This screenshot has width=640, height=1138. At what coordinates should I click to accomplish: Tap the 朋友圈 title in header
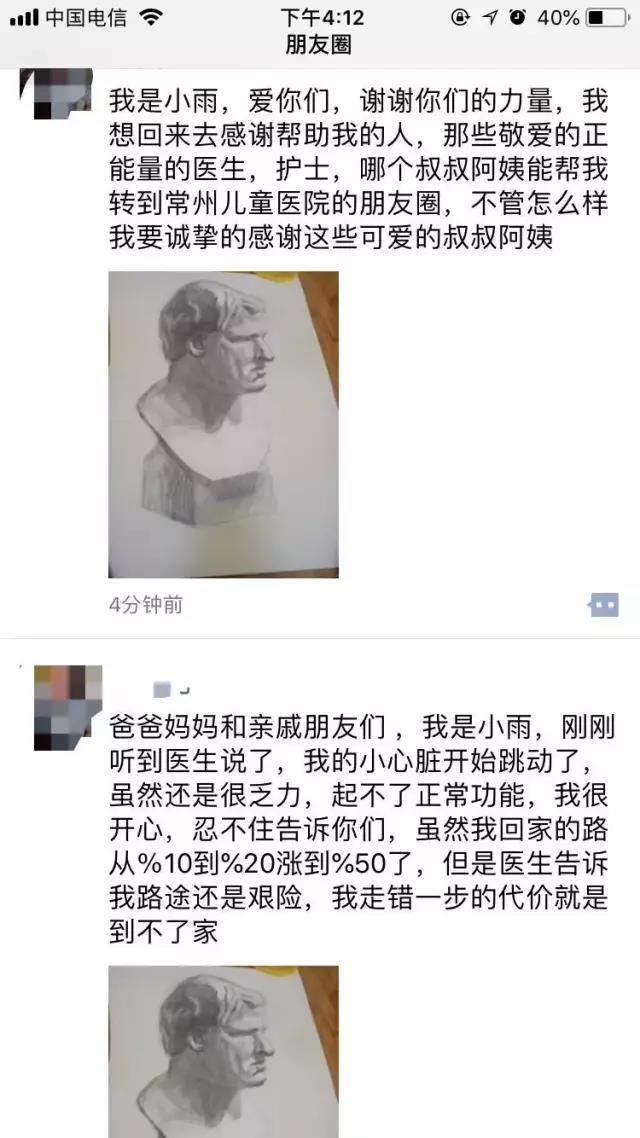click(319, 46)
